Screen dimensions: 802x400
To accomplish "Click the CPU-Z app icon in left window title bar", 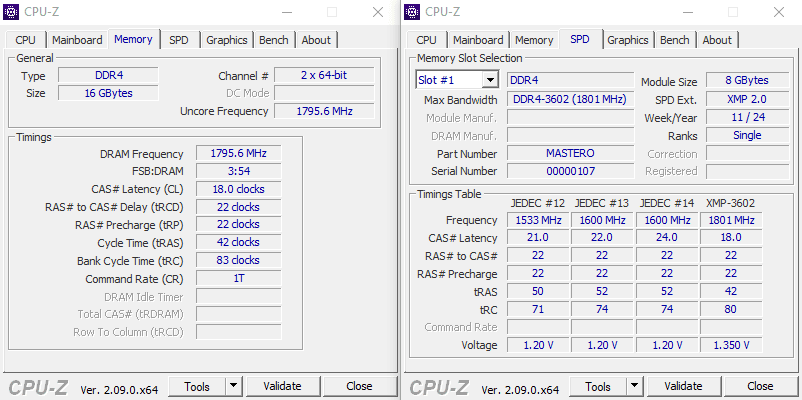I will pos(11,12).
